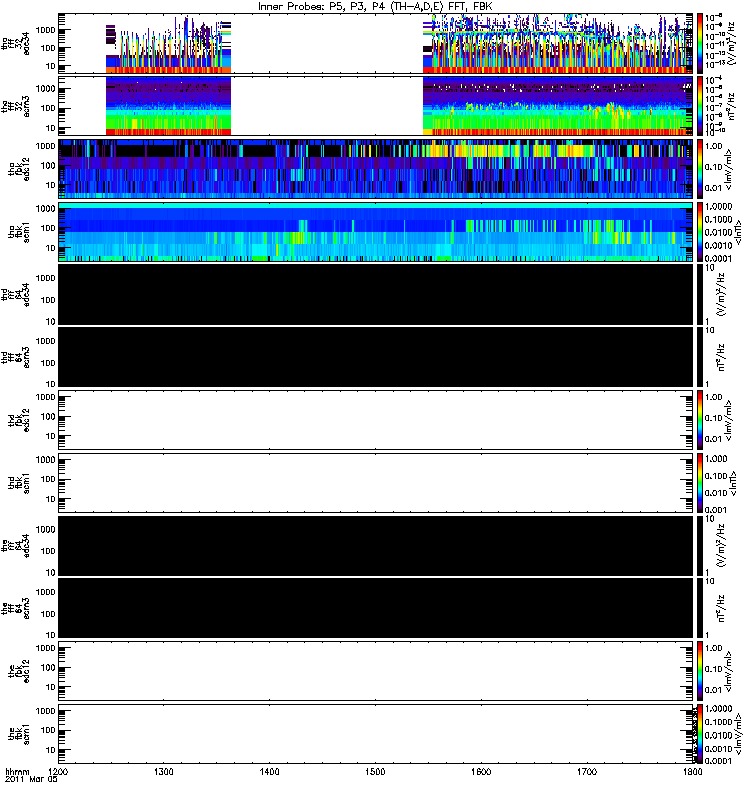Click the '0.0001' color scale value of the fbk scm1
The height and width of the screenshot is (800, 750).
(718, 761)
